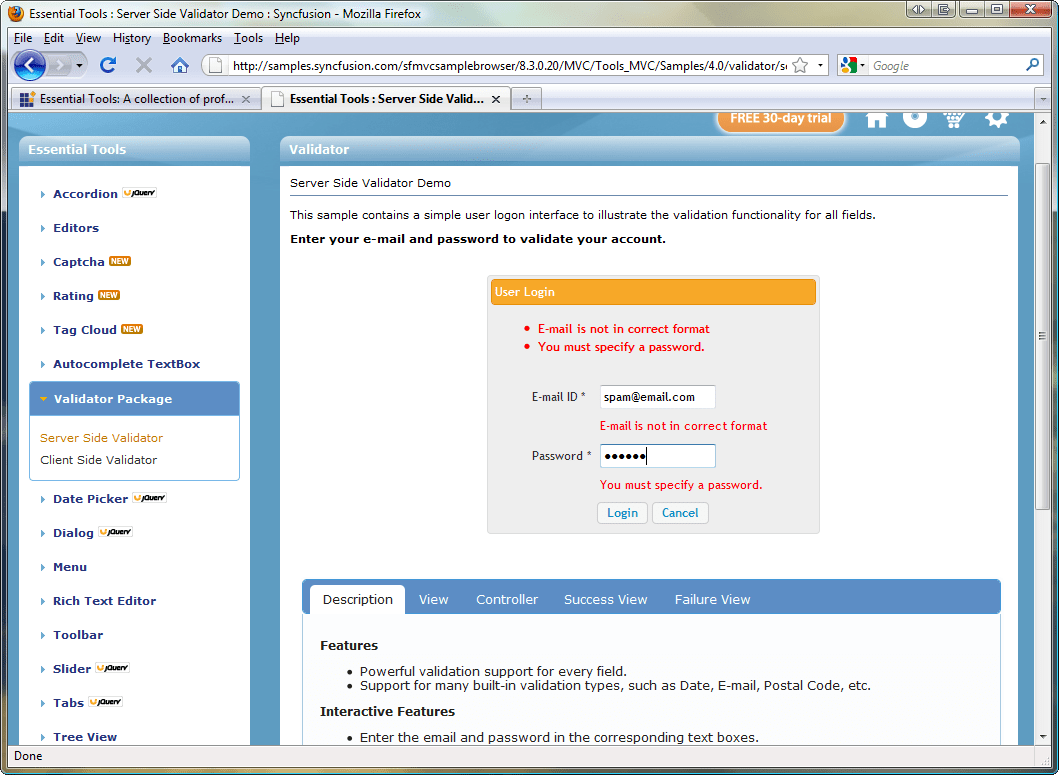Screen dimensions: 1059x775
Task: Expand the Slider section
Action: pyautogui.click(x=43, y=669)
